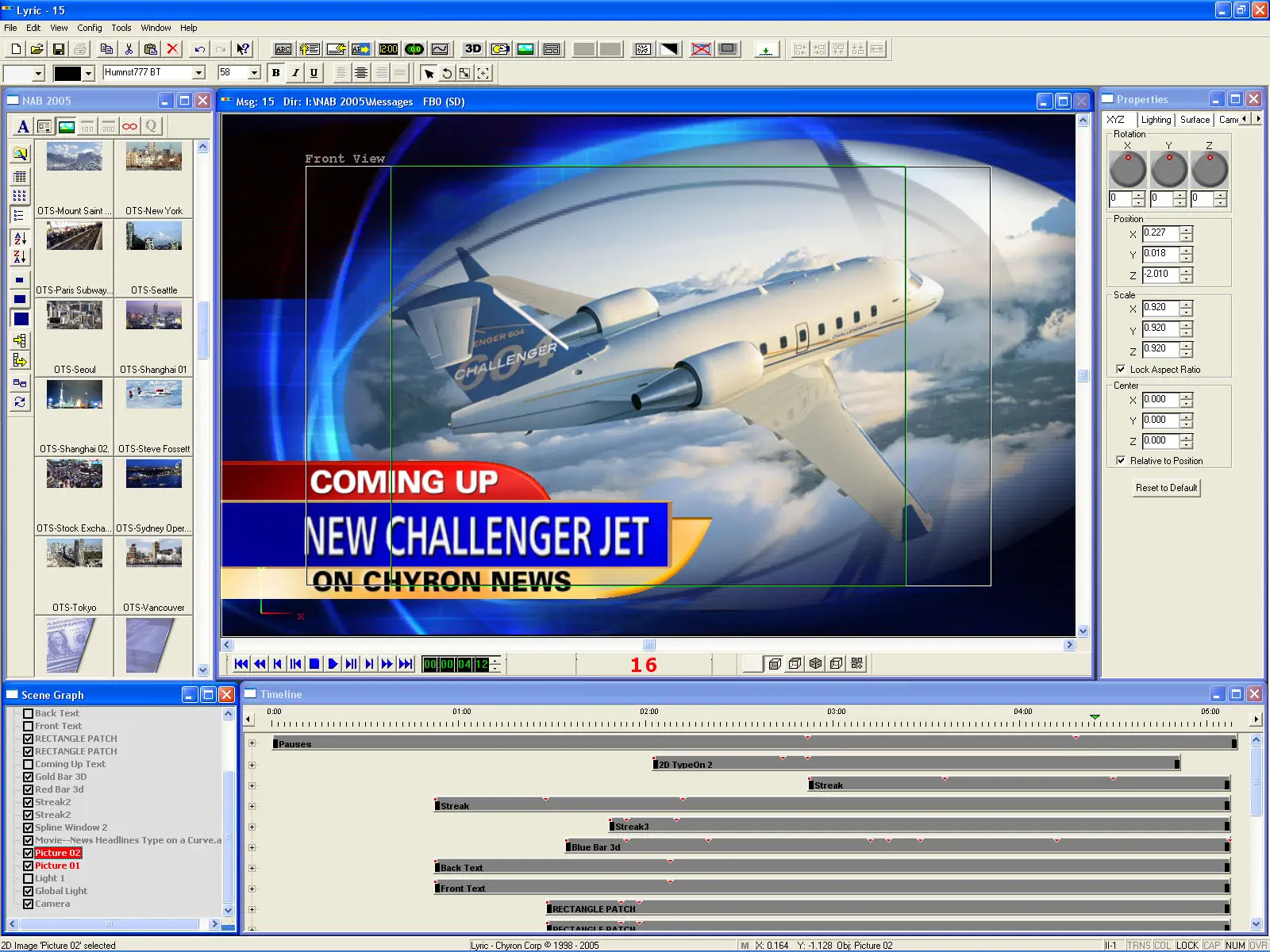Viewport: 1270px width, 952px height.
Task: Open a file using the folder icon
Action: (x=37, y=49)
